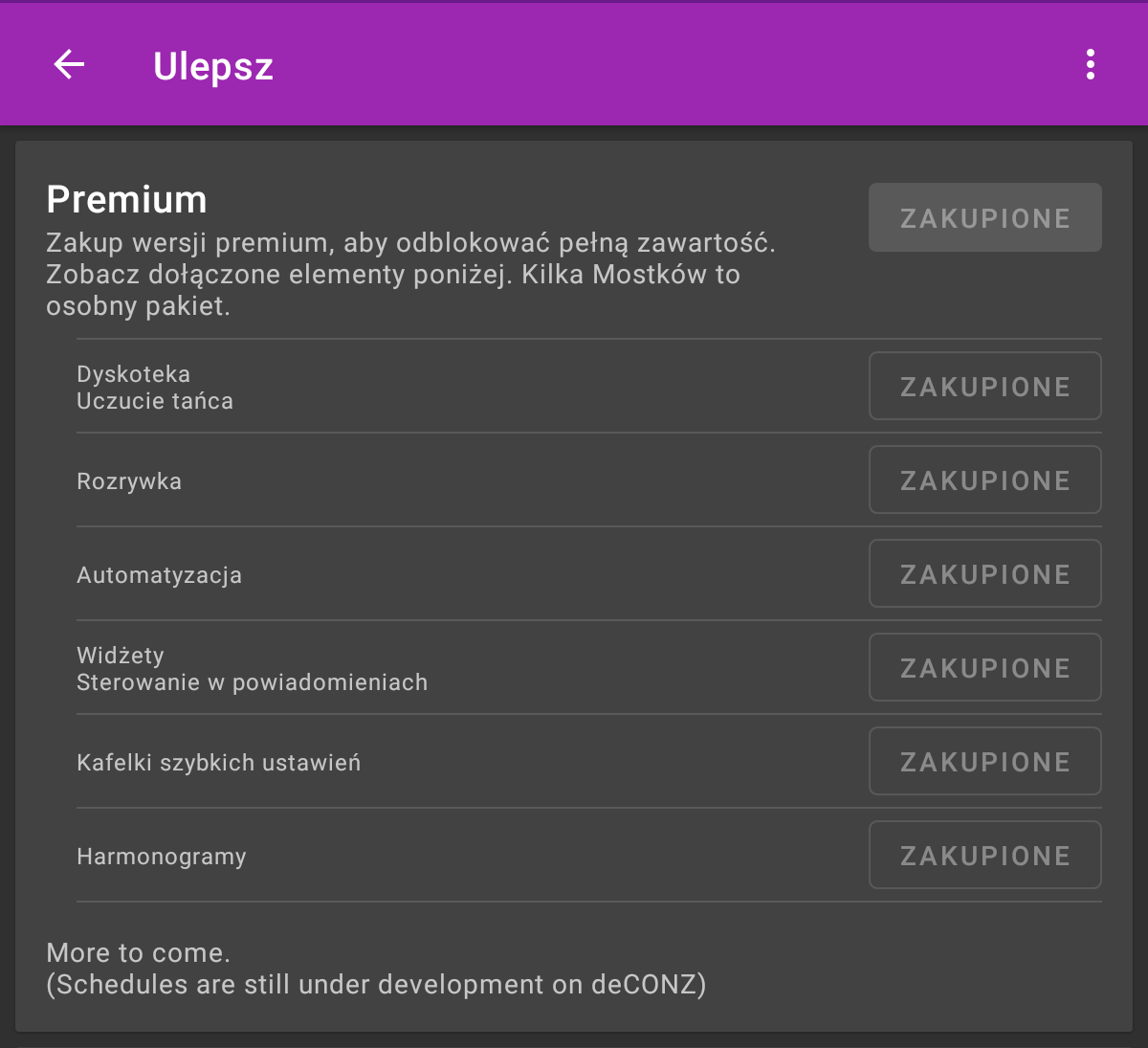Click ZAKUPIONE for Kafelki szybkich ustawień

[x=984, y=762]
